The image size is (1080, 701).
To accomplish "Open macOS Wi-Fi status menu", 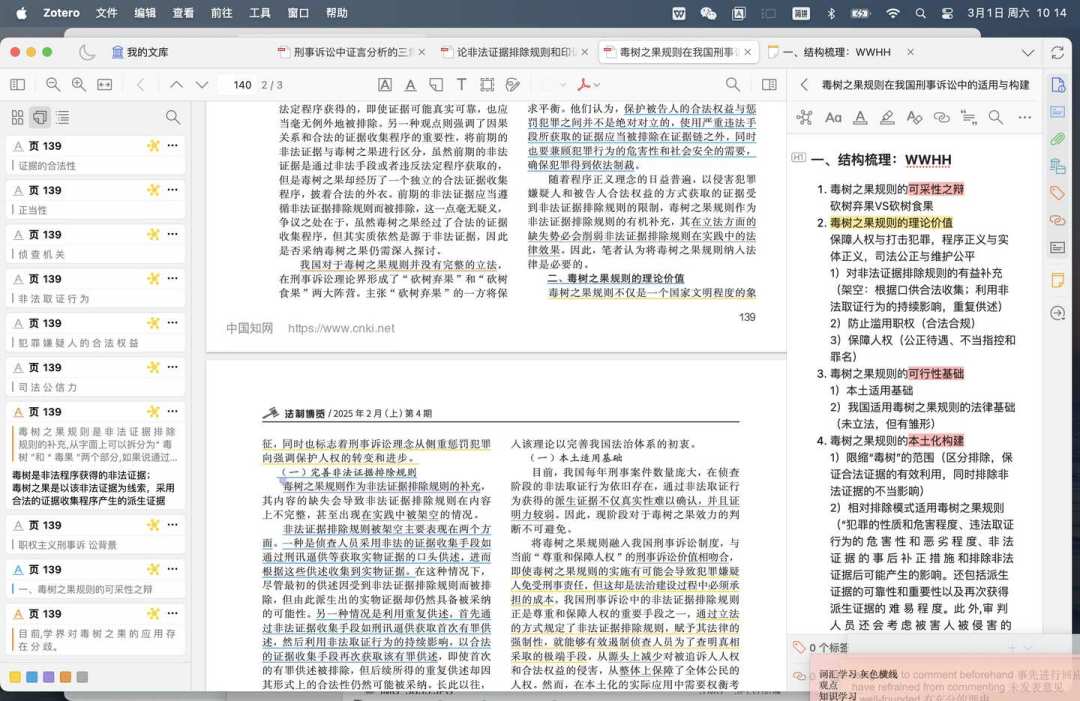I will click(893, 12).
